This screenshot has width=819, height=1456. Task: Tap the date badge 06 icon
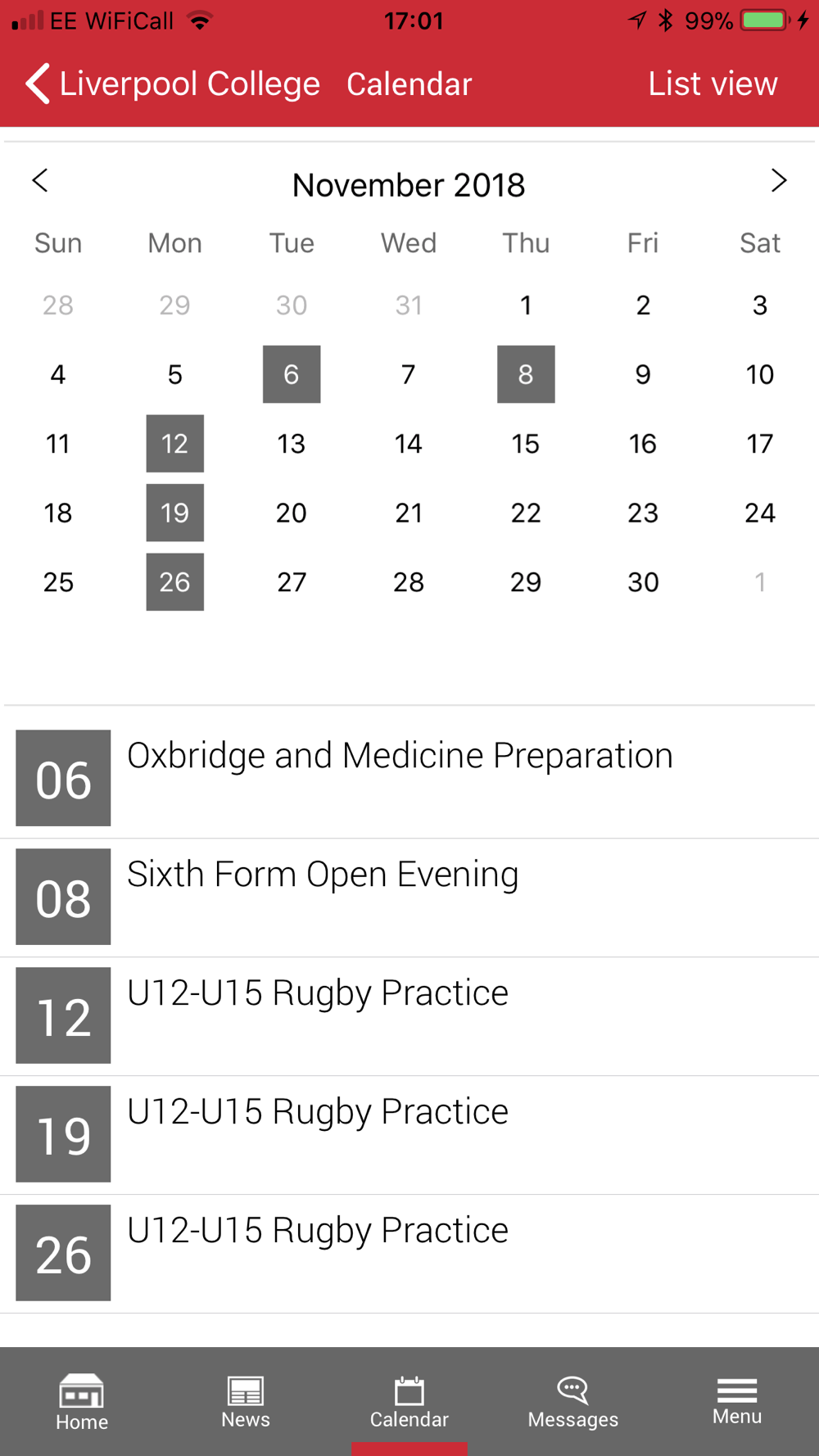tap(63, 778)
